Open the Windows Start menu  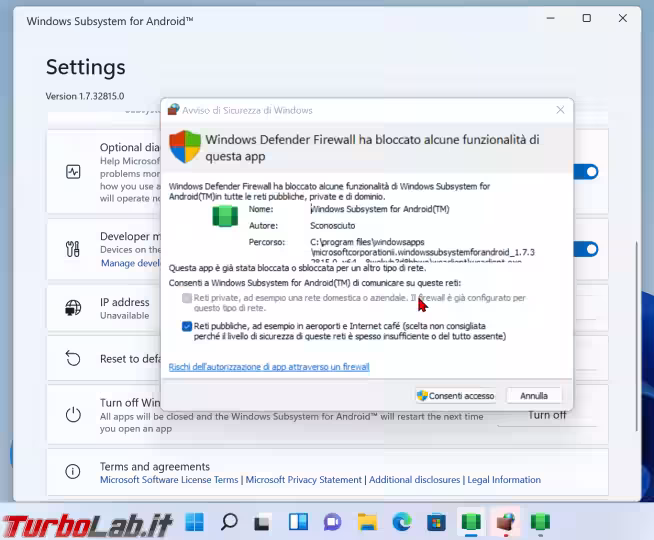pos(194,522)
